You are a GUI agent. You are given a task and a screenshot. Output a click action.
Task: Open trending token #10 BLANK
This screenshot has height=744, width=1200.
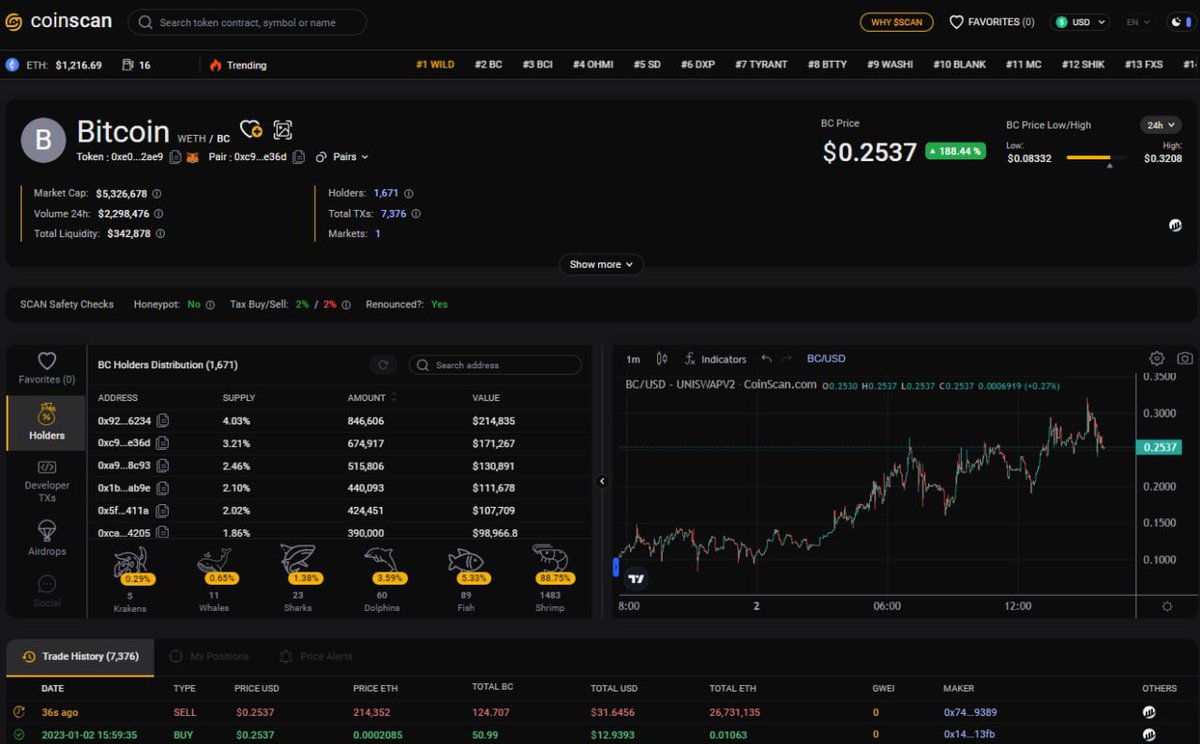[959, 64]
